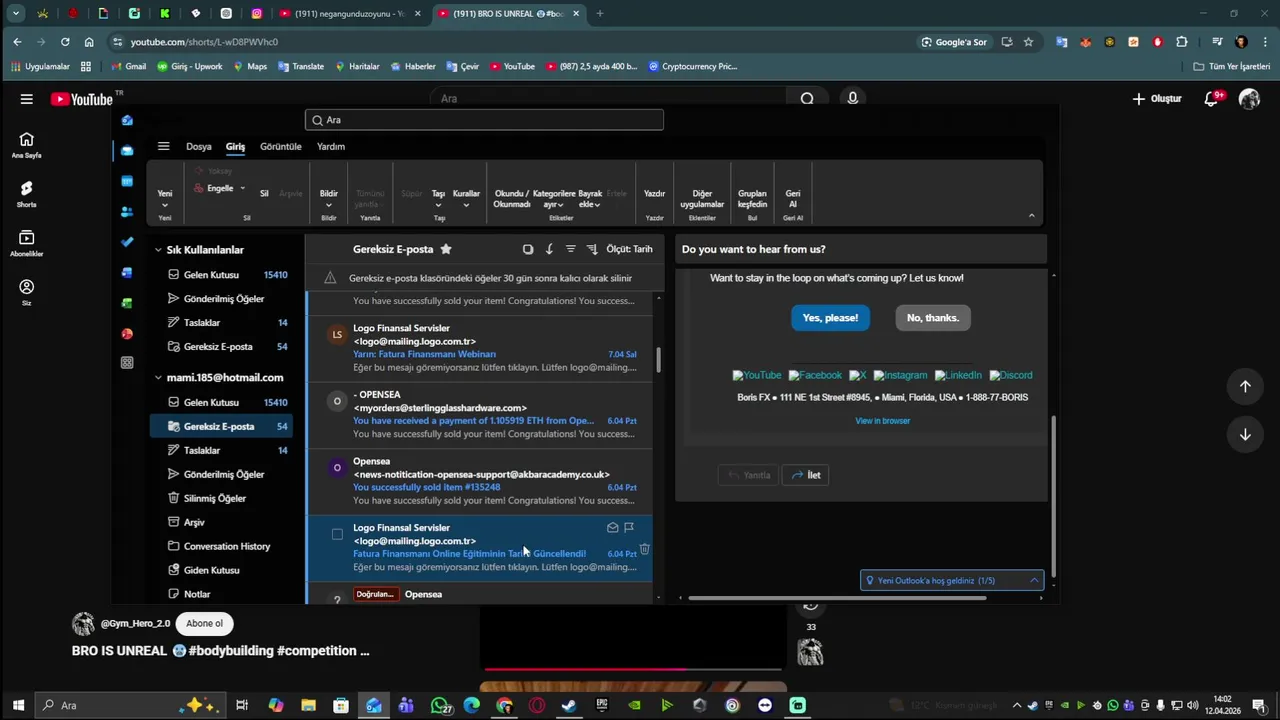Open People contacts icon in Outlook sidebar
The width and height of the screenshot is (1280, 720).
click(x=127, y=212)
